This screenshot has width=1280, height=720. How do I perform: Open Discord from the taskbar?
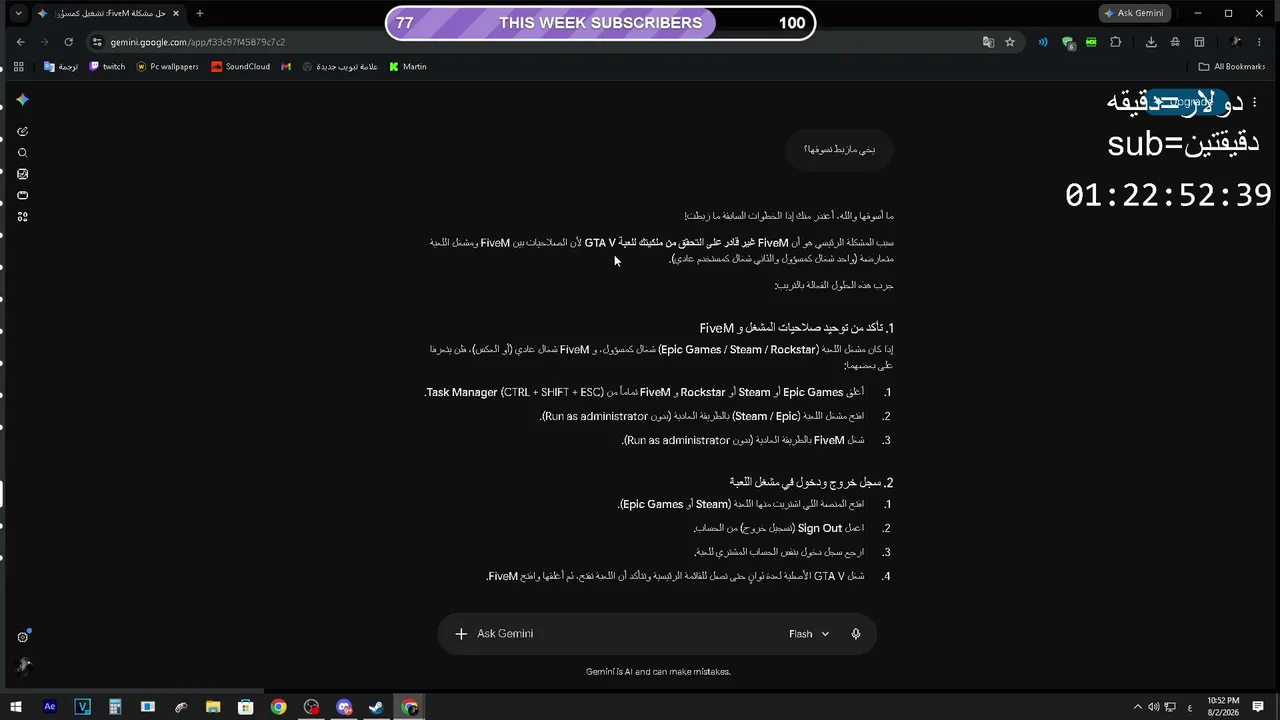tap(344, 707)
